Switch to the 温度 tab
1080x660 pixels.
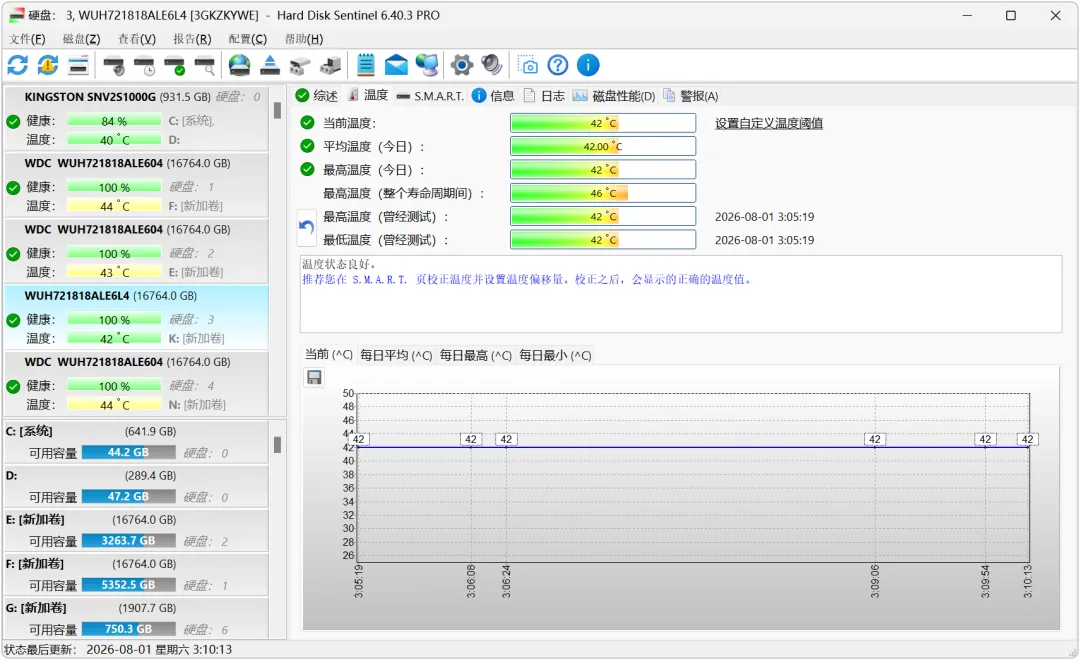click(368, 95)
